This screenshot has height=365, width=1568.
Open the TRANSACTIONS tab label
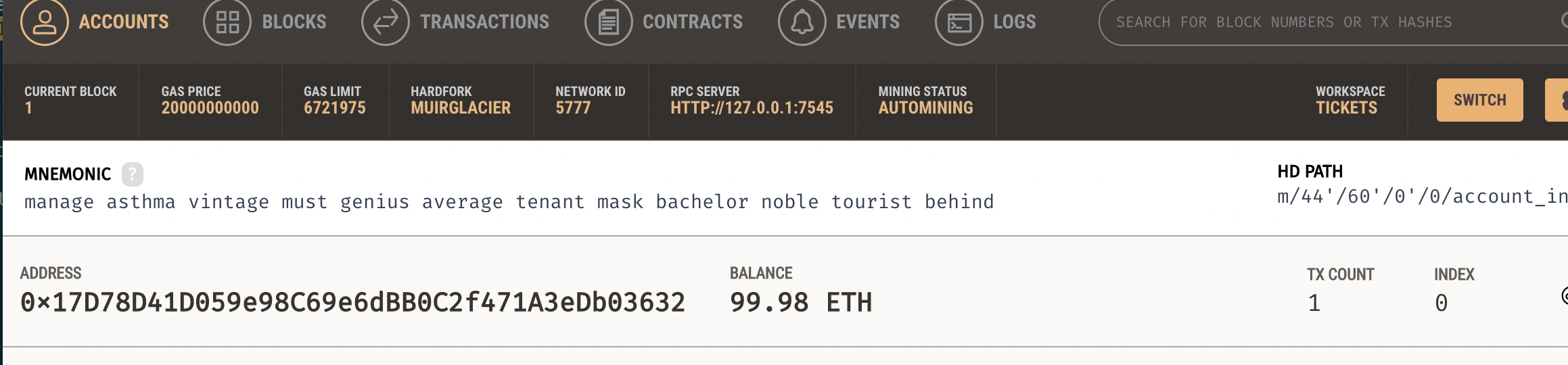pyautogui.click(x=484, y=22)
